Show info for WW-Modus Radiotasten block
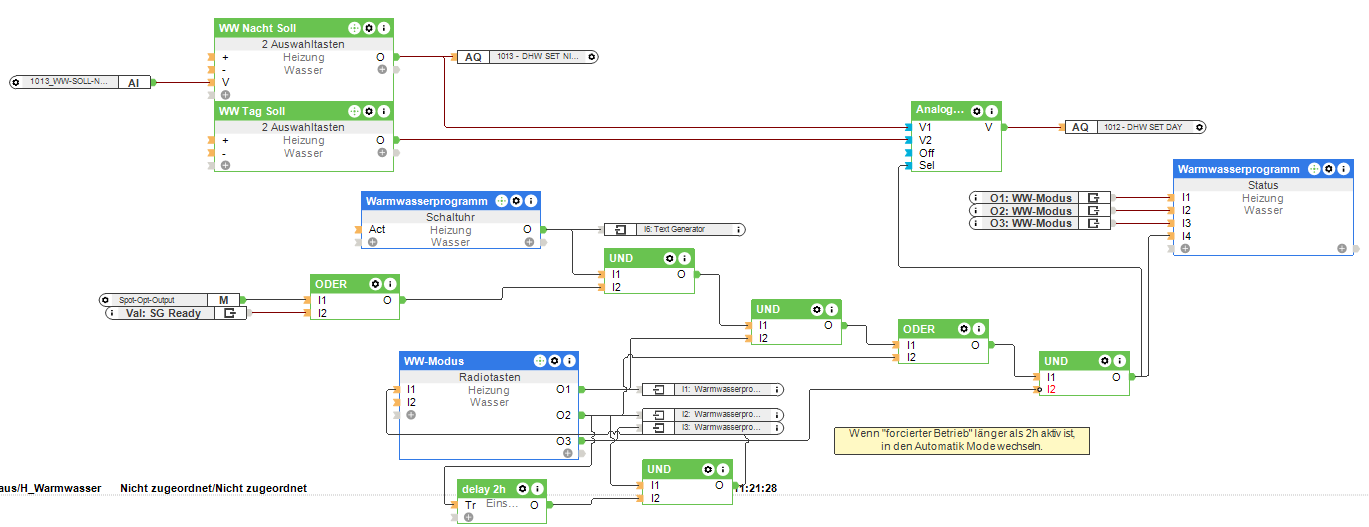Image resolution: width=1369 pixels, height=527 pixels. (569, 360)
